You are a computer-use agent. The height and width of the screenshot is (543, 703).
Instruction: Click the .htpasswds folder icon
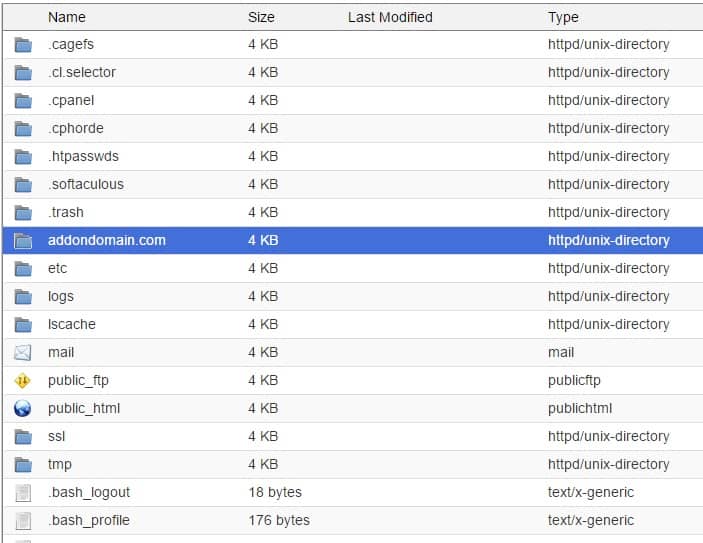(23, 157)
